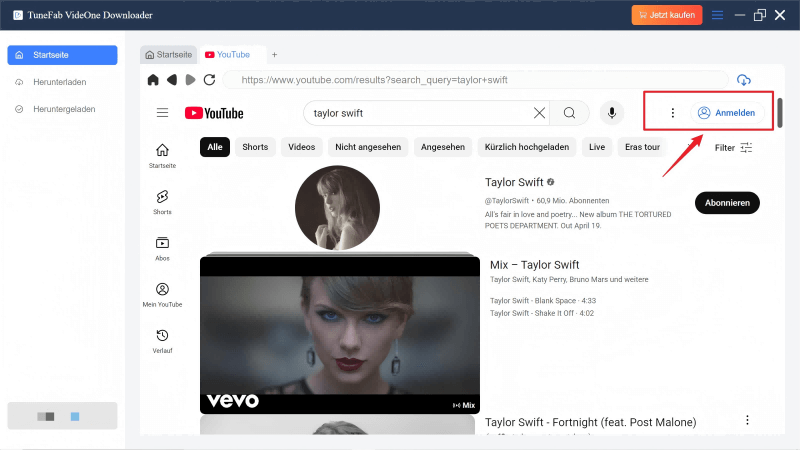This screenshot has width=800, height=450.
Task: Open Verlauf history in the sidebar
Action: point(162,341)
